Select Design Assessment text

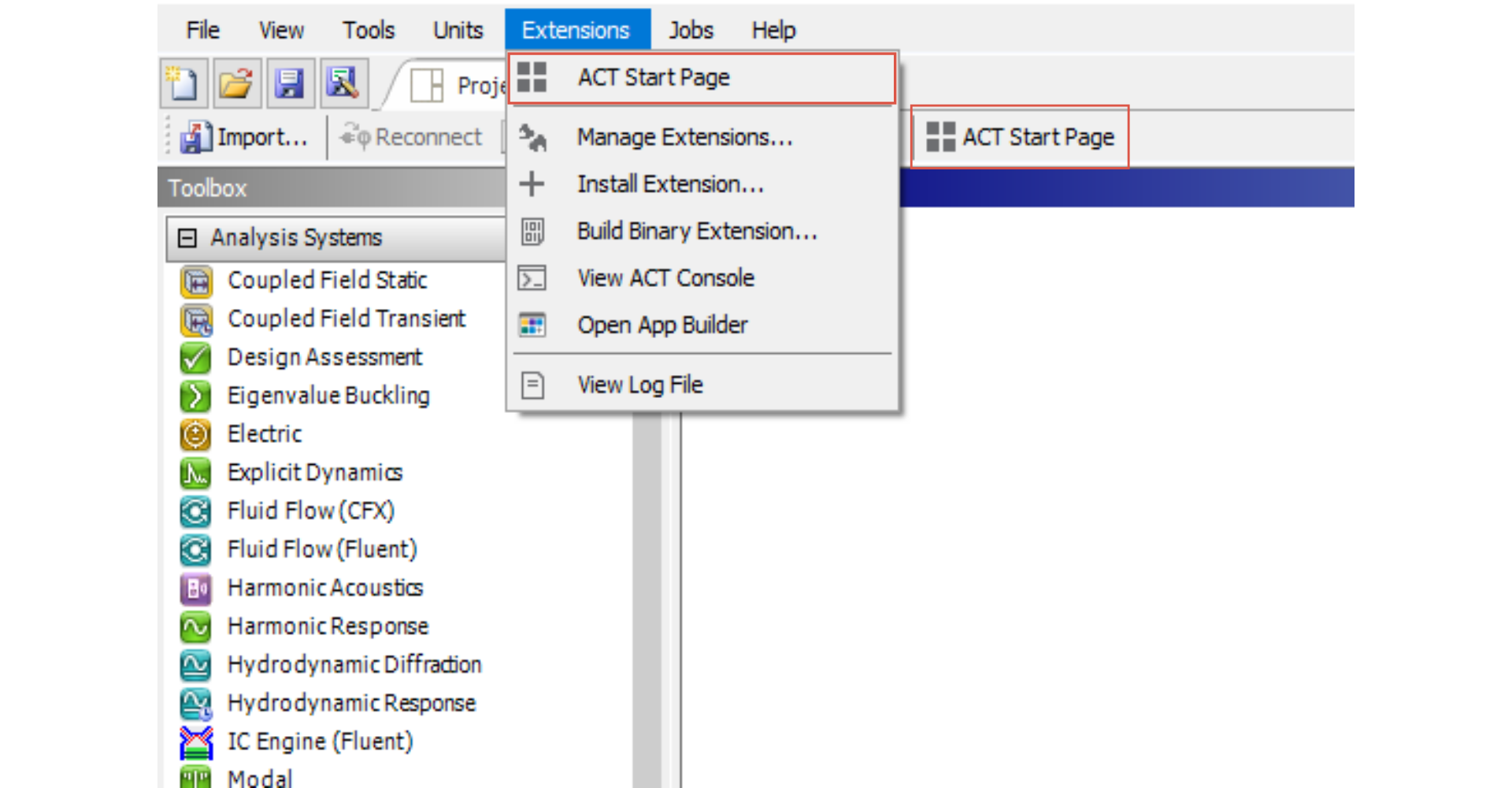(325, 358)
